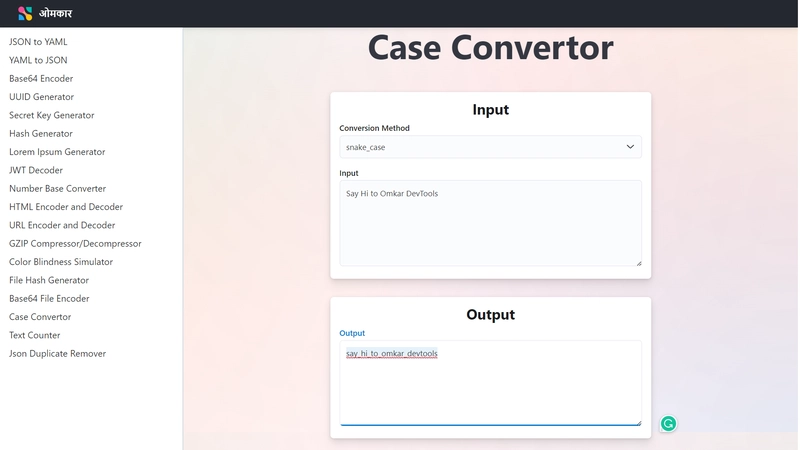Open Text Counter tool
800x450 pixels.
tap(35, 335)
